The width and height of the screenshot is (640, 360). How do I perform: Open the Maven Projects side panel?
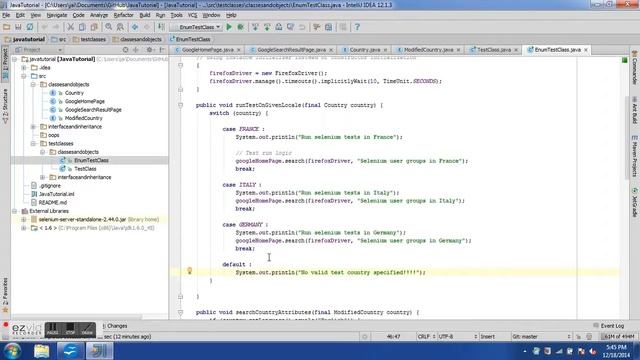[635, 156]
